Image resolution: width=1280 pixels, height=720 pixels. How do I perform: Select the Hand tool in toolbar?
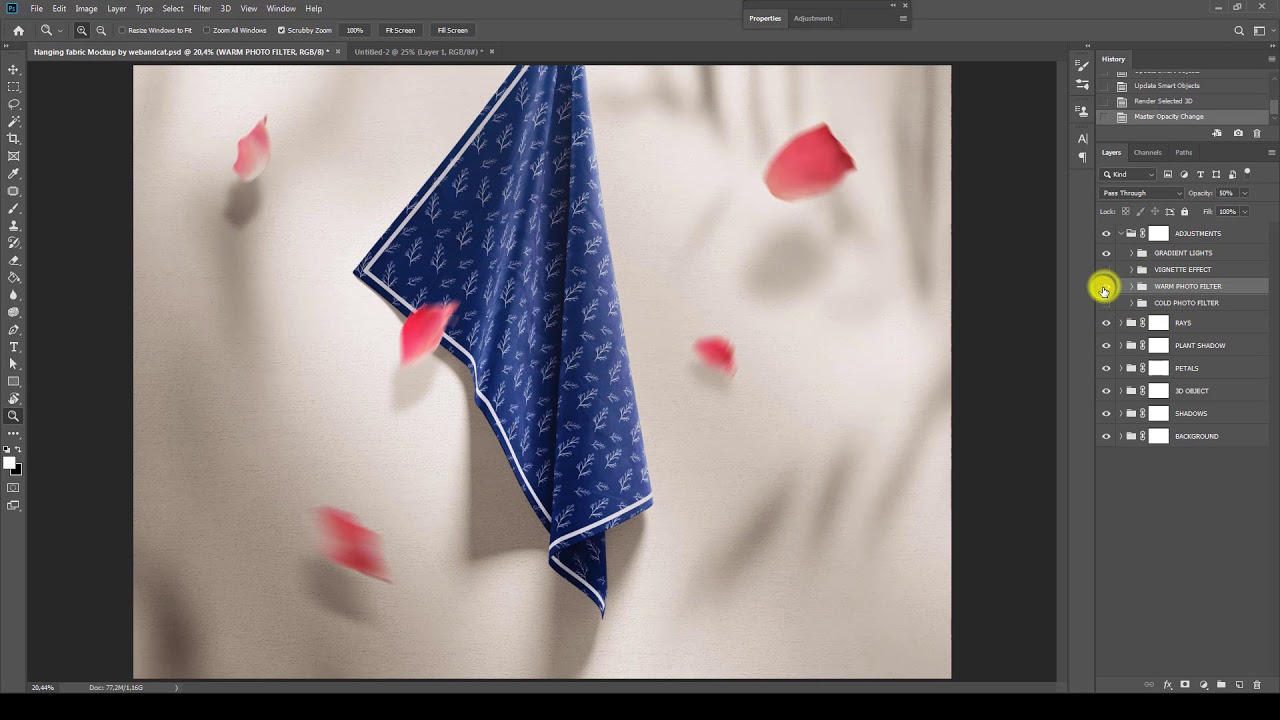(x=14, y=399)
